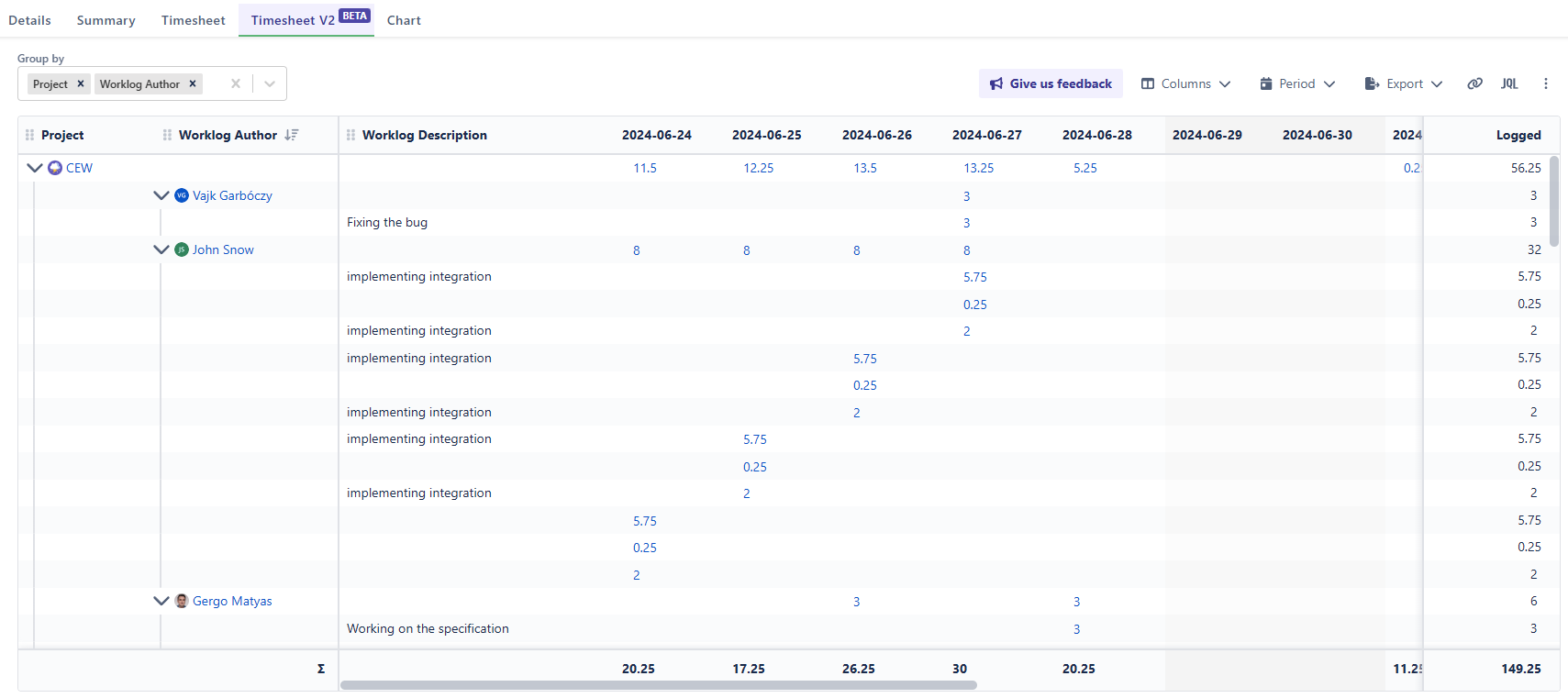Click the 149.25 grand total logged value

coord(1521,669)
